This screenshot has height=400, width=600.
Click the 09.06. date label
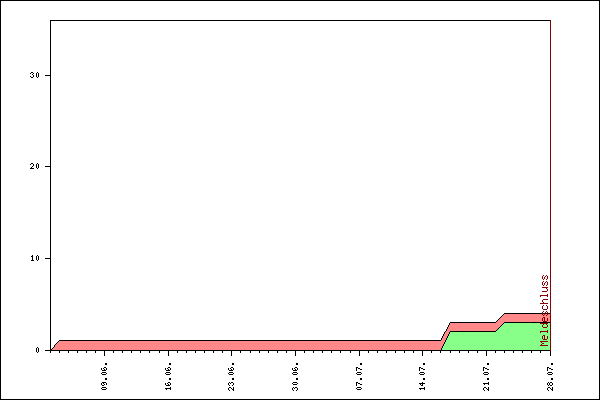point(105,372)
